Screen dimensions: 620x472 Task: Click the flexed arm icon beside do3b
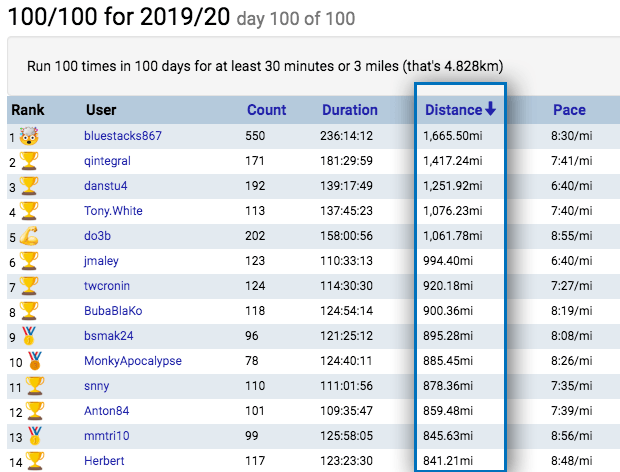tap(29, 236)
